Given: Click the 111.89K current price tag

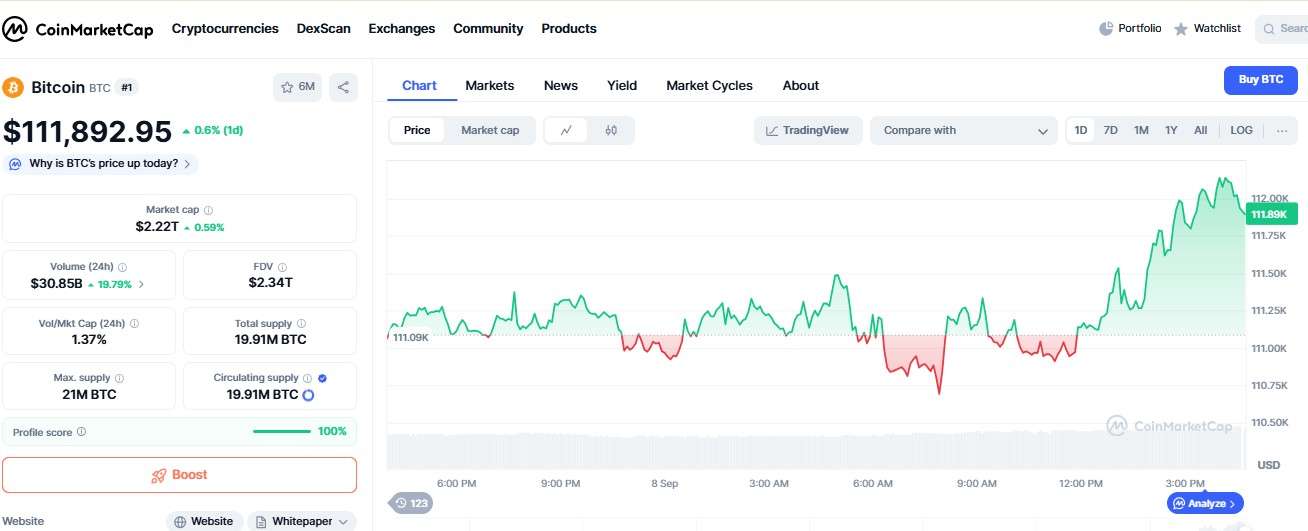Looking at the screenshot, I should click(1271, 214).
